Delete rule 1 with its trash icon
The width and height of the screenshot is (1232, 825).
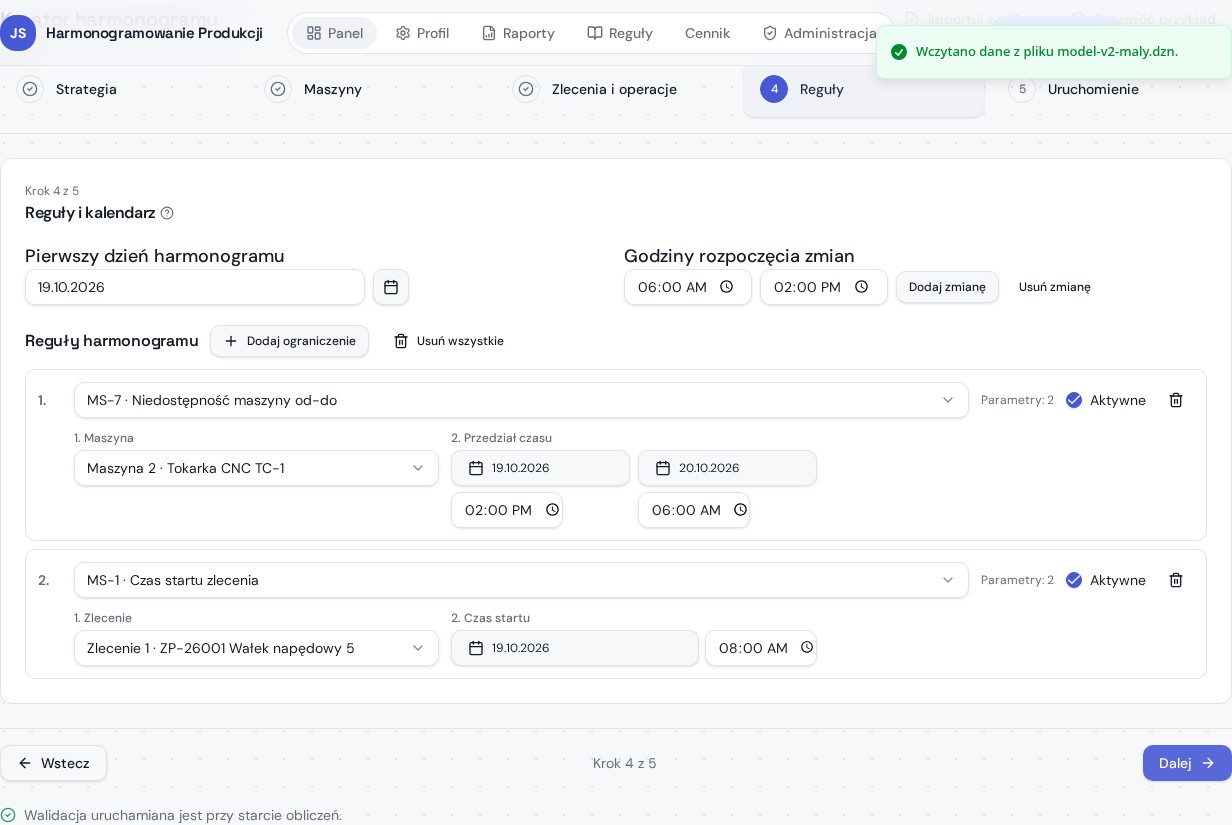tap(1176, 400)
